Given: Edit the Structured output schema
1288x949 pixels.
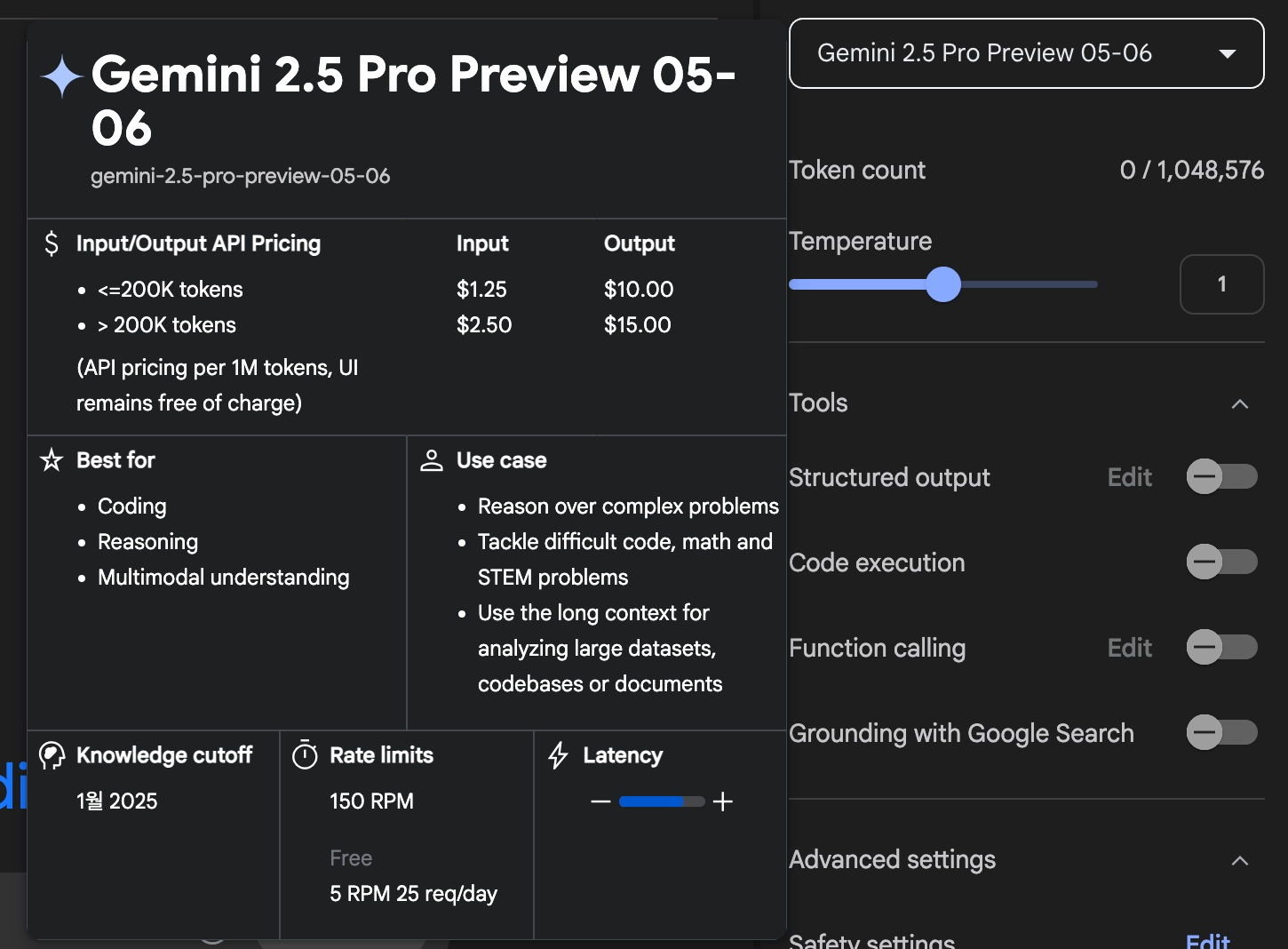Looking at the screenshot, I should coord(1129,477).
